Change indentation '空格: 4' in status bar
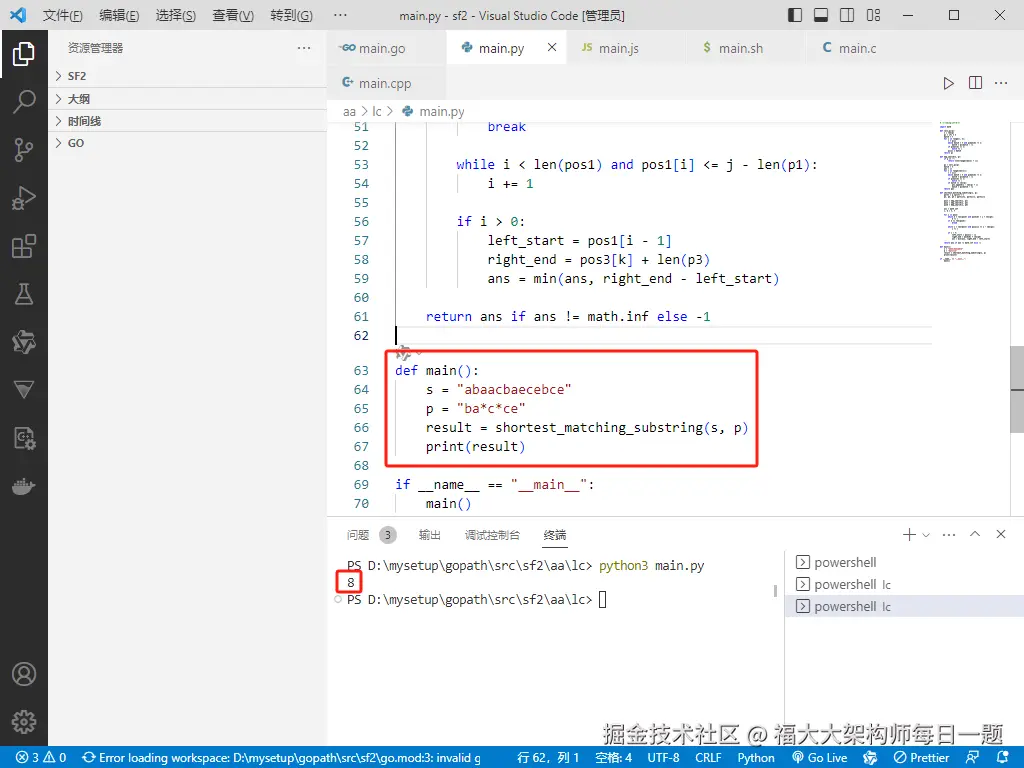 pos(613,758)
